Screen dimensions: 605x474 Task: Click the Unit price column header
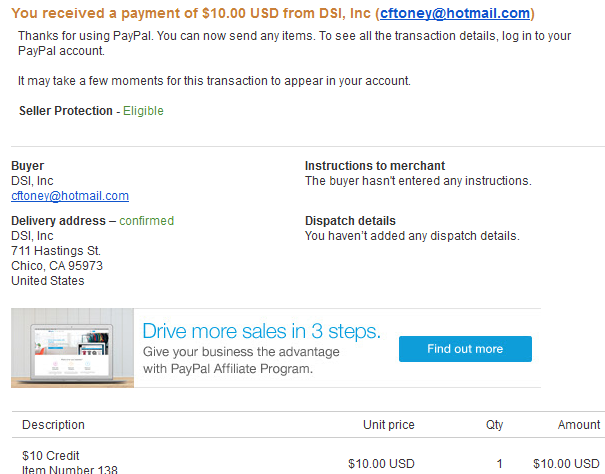pos(389,425)
